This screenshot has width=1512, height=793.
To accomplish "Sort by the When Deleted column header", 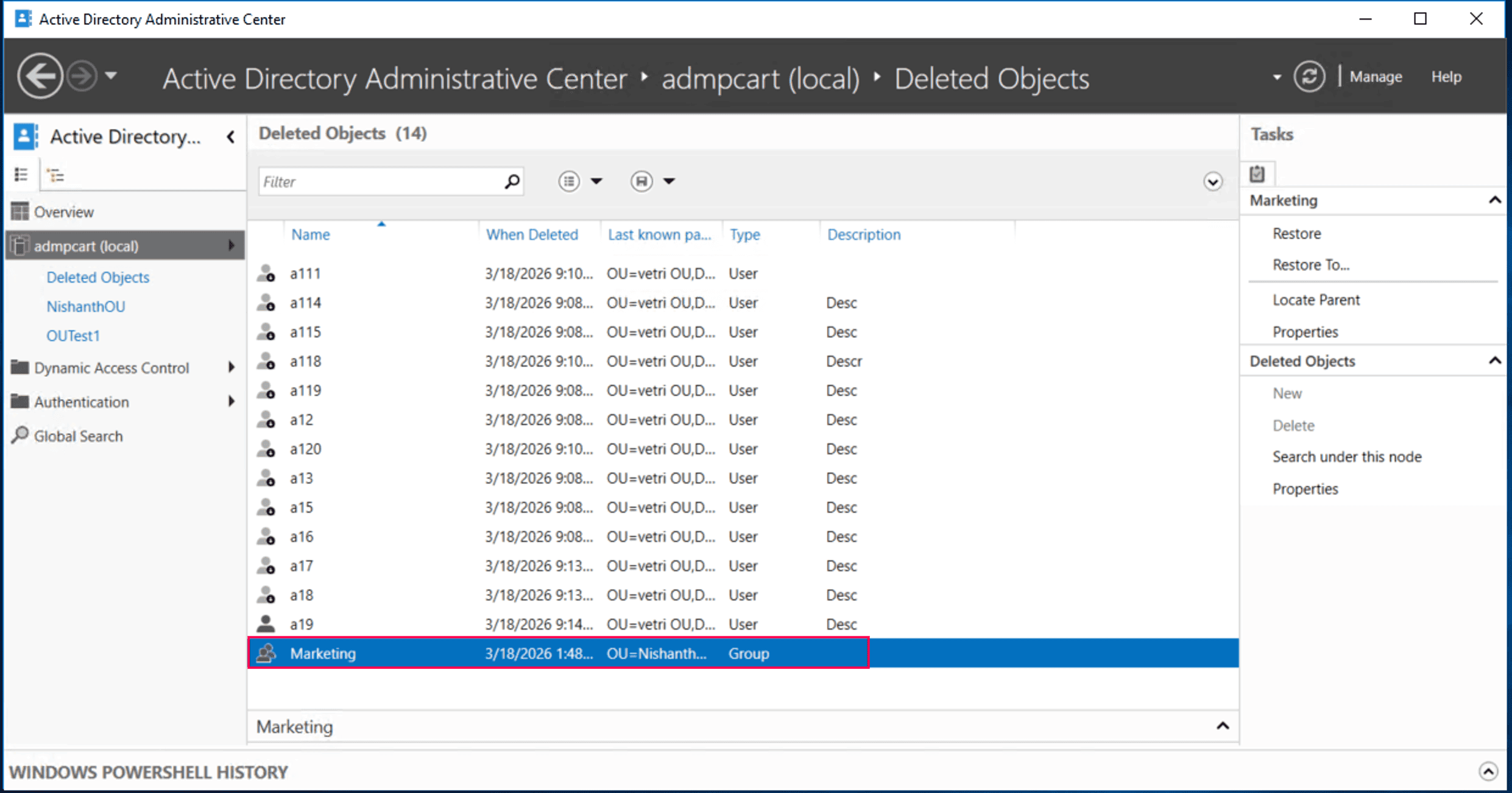I will coord(531,234).
